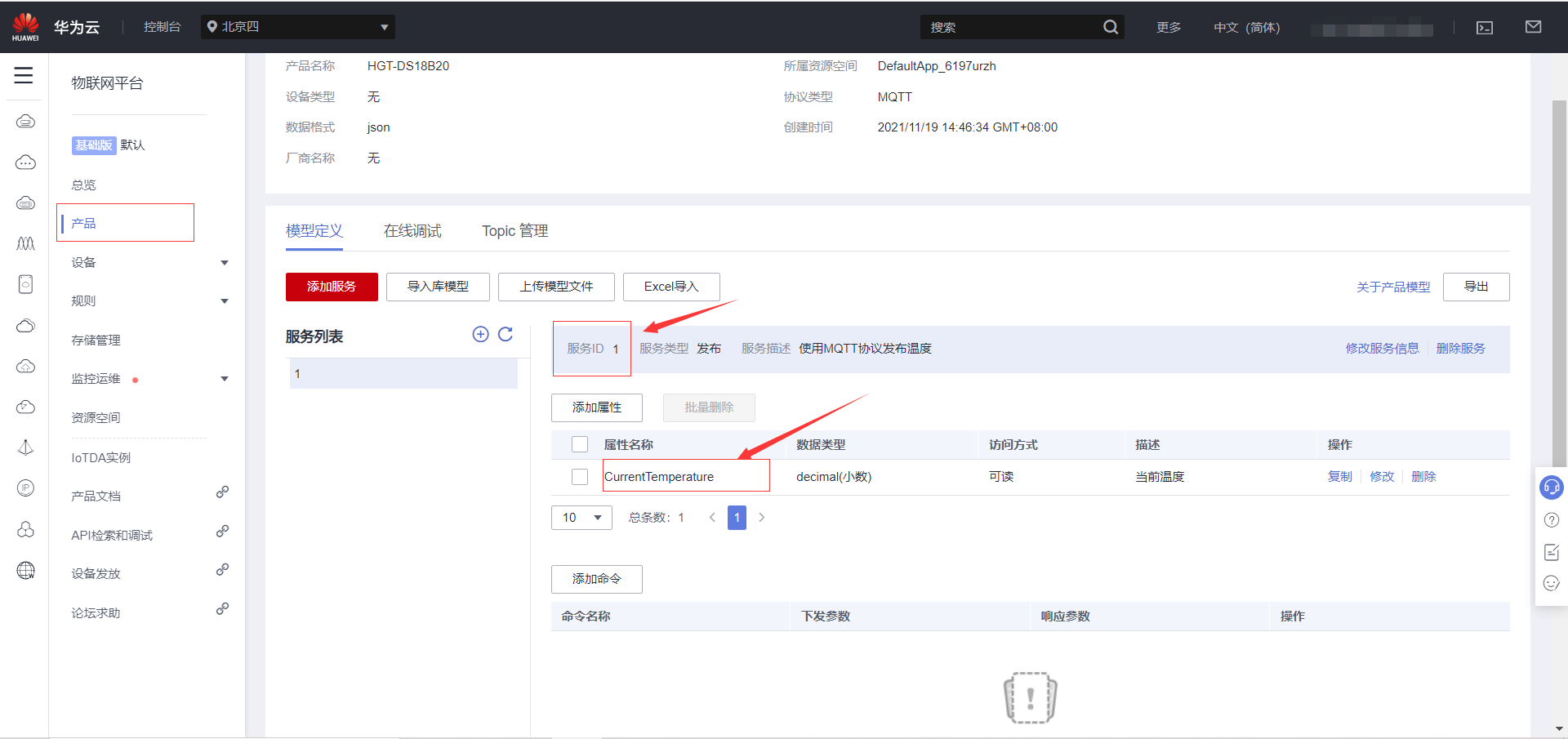Click the top search input field
Screen dimensions: 1568x739
click(x=1011, y=27)
